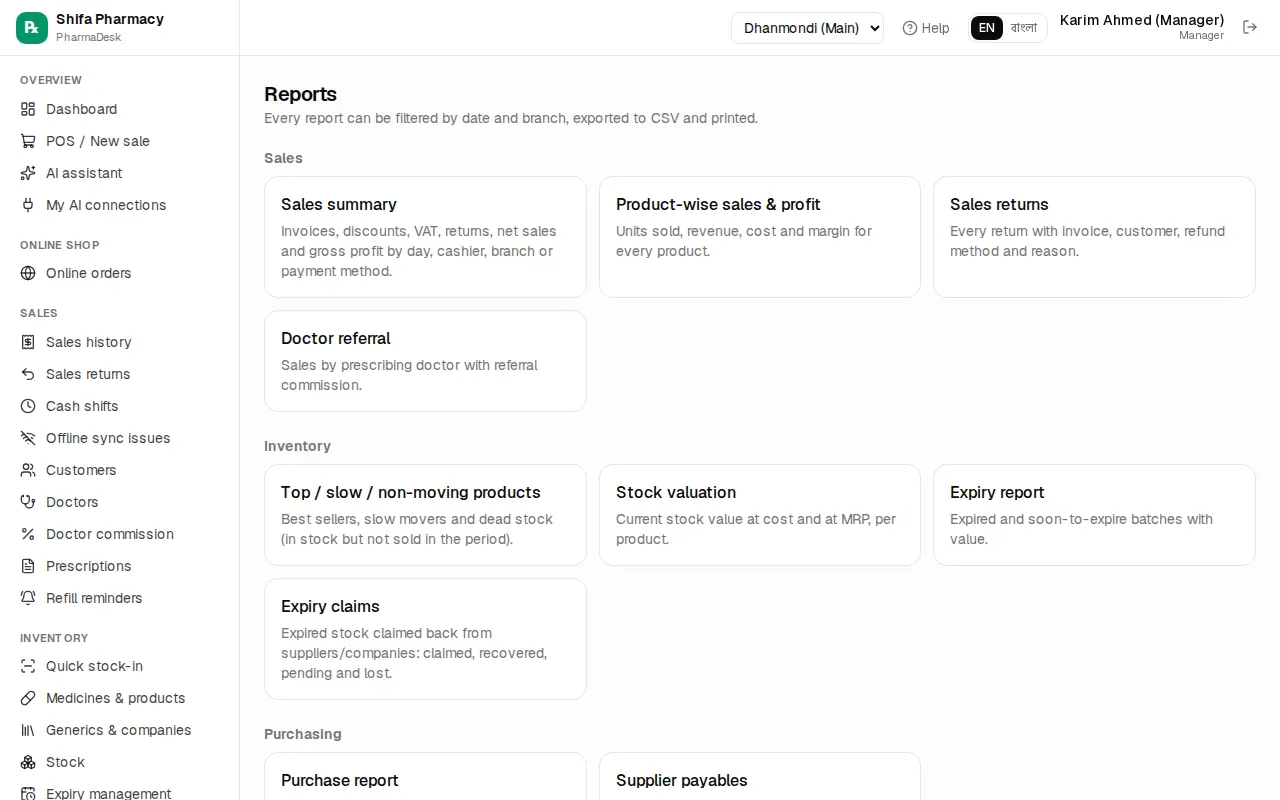Click the Shifa Pharmacy Rx logo icon
This screenshot has width=1280, height=800.
pyautogui.click(x=32, y=28)
